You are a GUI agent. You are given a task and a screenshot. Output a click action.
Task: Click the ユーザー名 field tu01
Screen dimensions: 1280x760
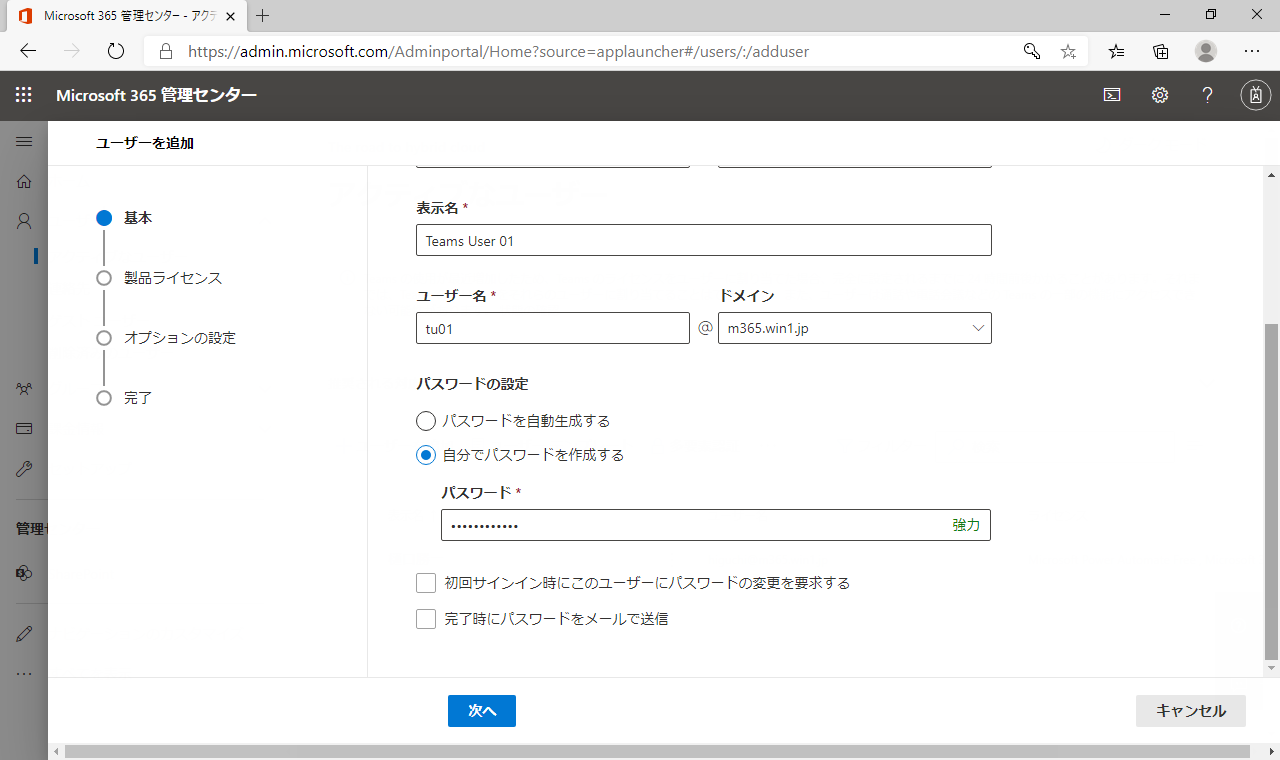coord(553,328)
